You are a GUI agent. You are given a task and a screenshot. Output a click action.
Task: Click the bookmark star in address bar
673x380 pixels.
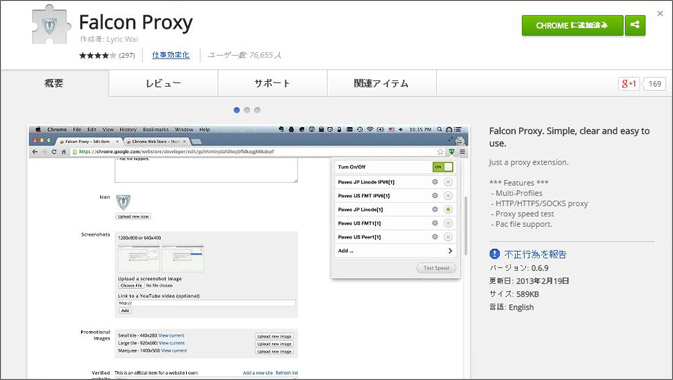pyautogui.click(x=440, y=152)
